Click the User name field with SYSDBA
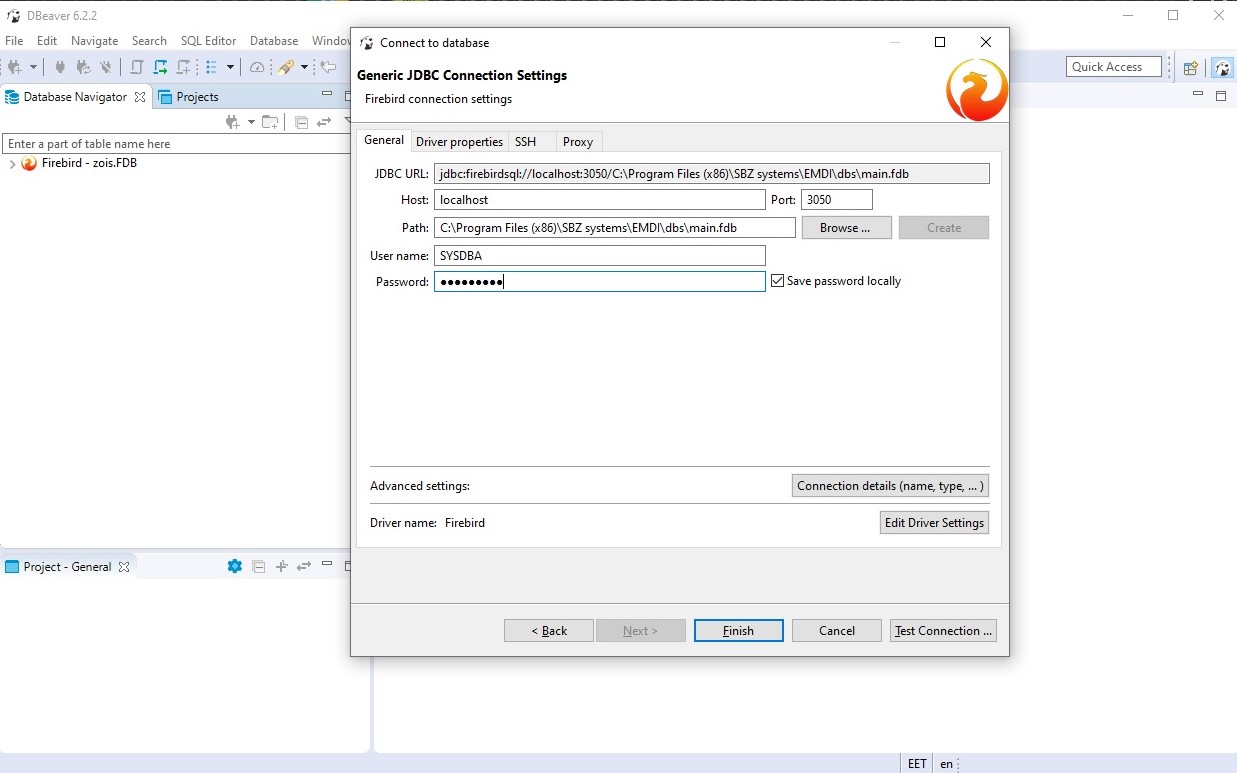The width and height of the screenshot is (1237, 773). pyautogui.click(x=600, y=256)
